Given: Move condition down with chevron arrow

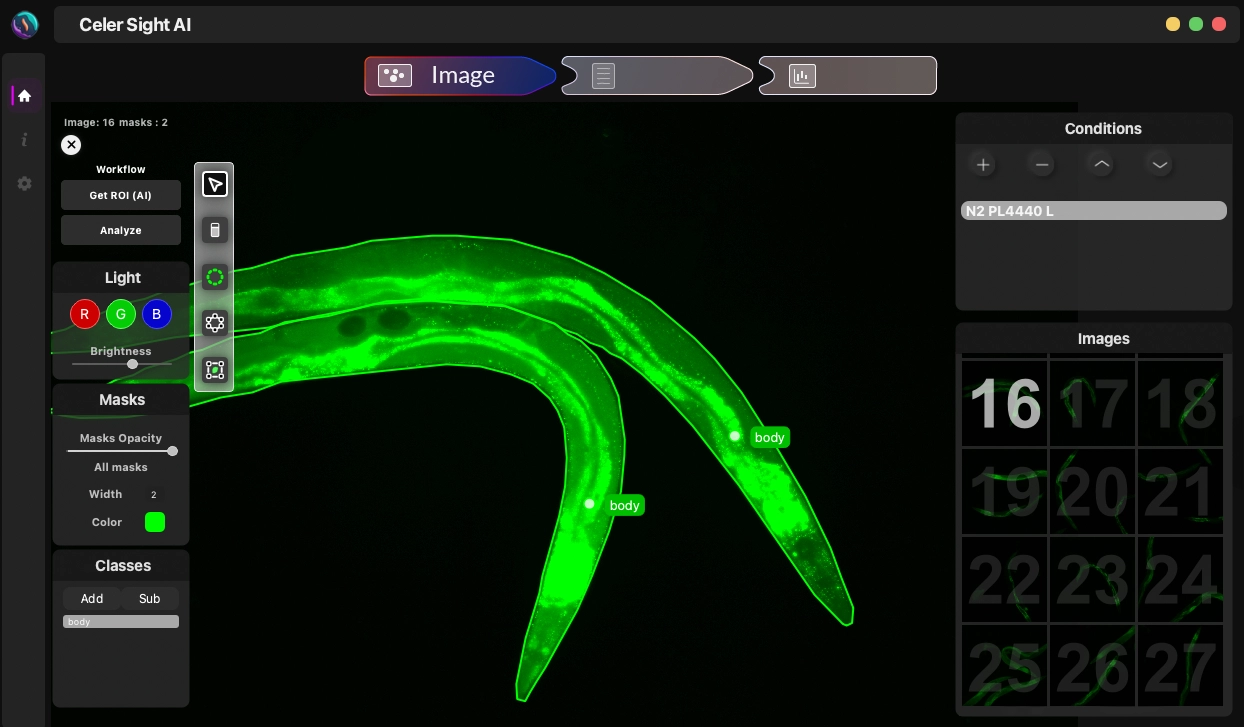Looking at the screenshot, I should (x=1159, y=165).
